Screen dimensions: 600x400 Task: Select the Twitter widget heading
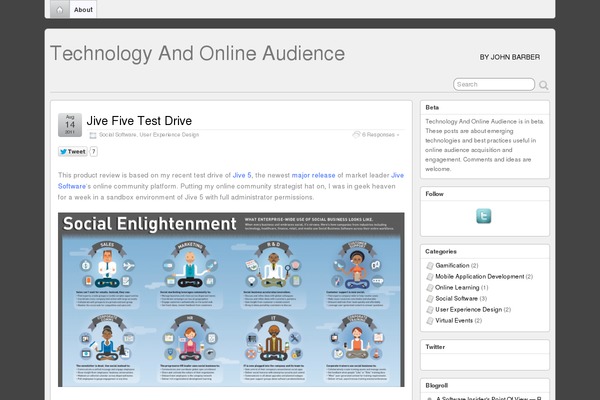point(435,347)
